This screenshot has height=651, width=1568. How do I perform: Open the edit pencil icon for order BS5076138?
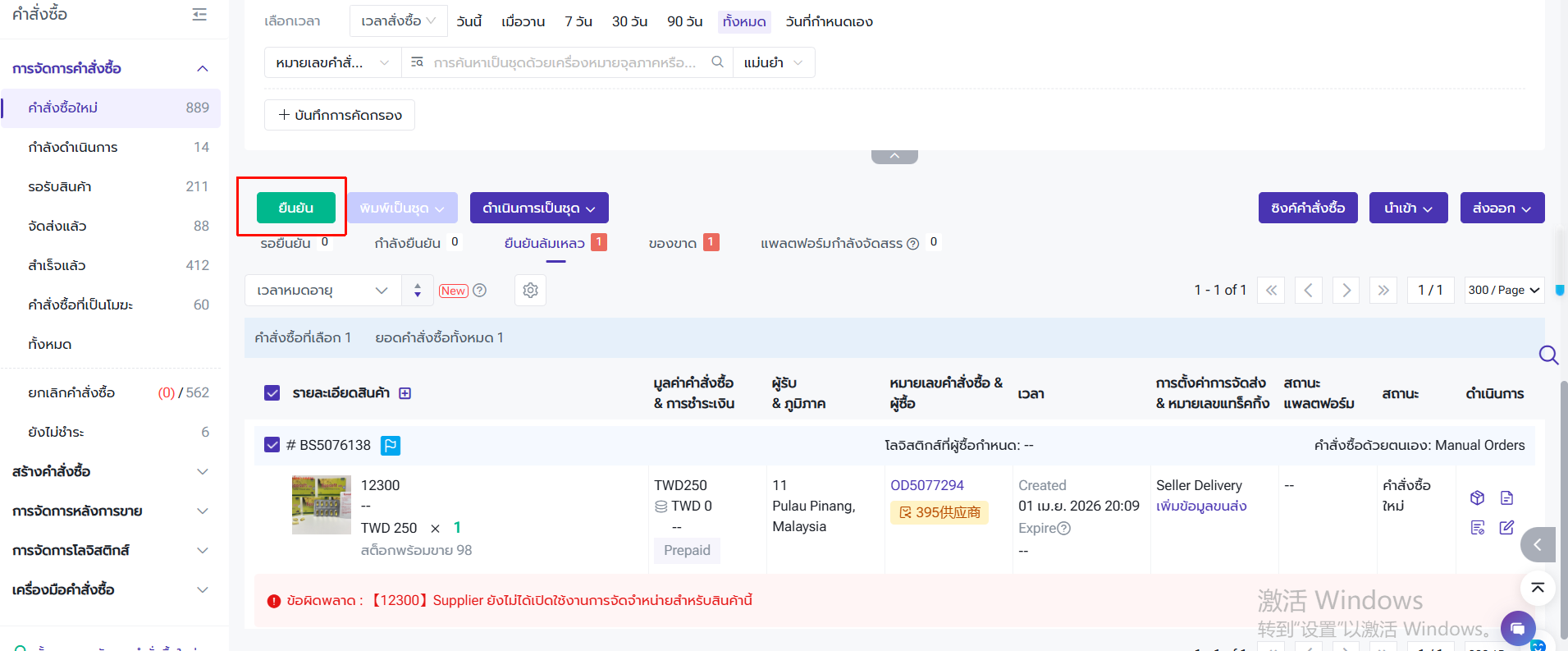1506,527
